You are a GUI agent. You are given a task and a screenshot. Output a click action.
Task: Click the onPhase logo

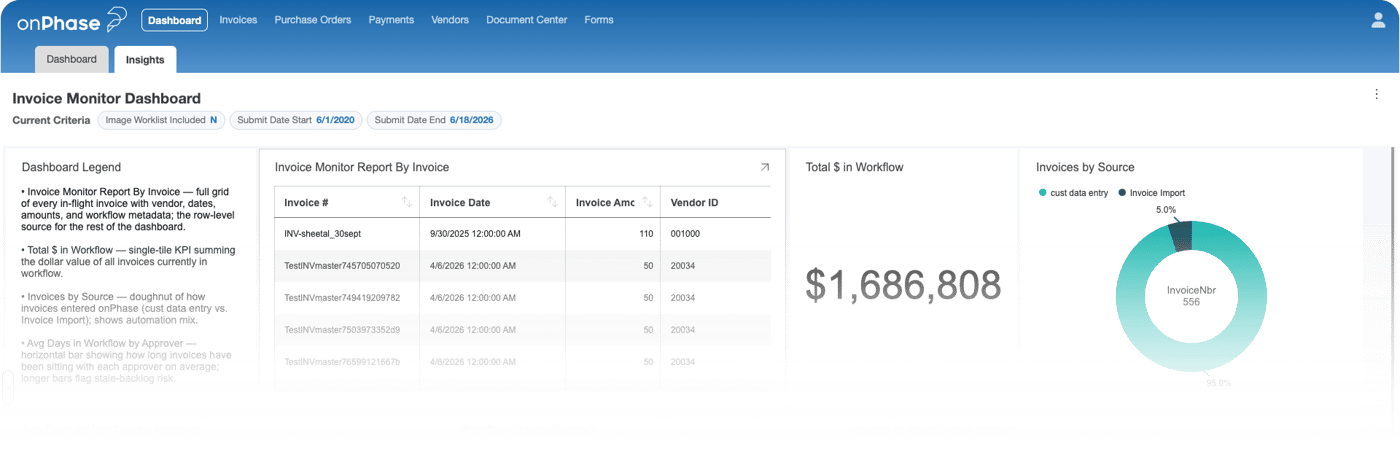[72, 19]
